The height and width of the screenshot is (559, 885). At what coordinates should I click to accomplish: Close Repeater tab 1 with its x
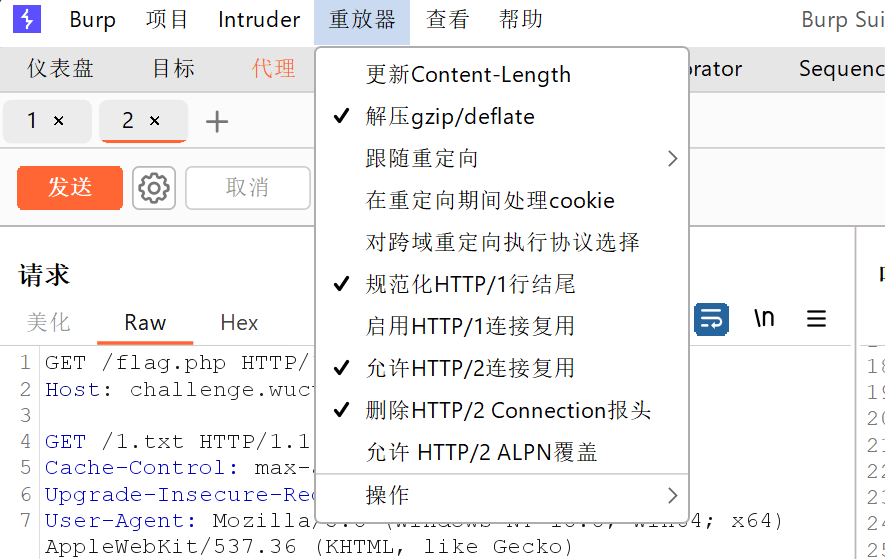click(x=59, y=121)
